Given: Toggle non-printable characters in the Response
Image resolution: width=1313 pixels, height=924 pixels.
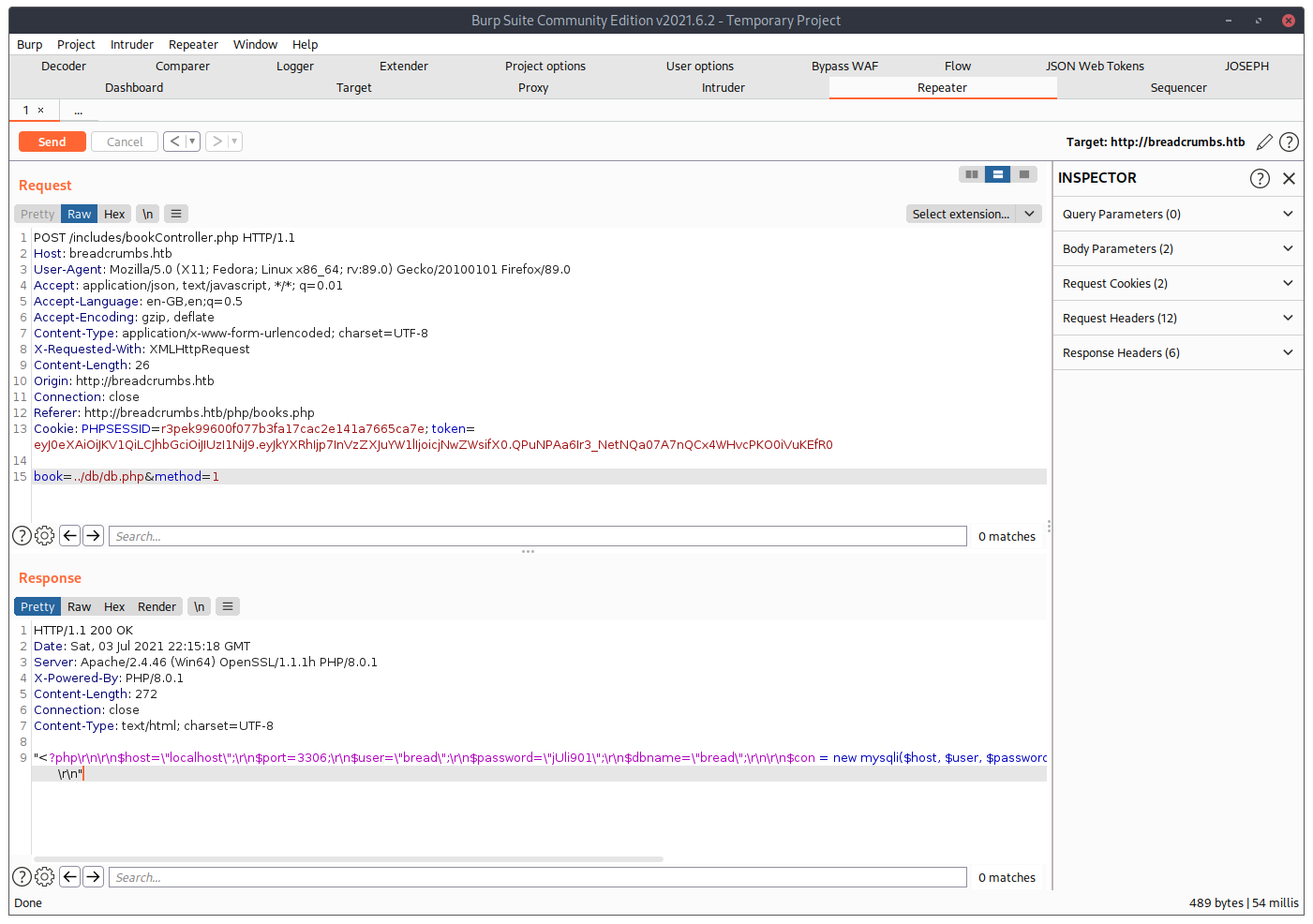Looking at the screenshot, I should 199,606.
